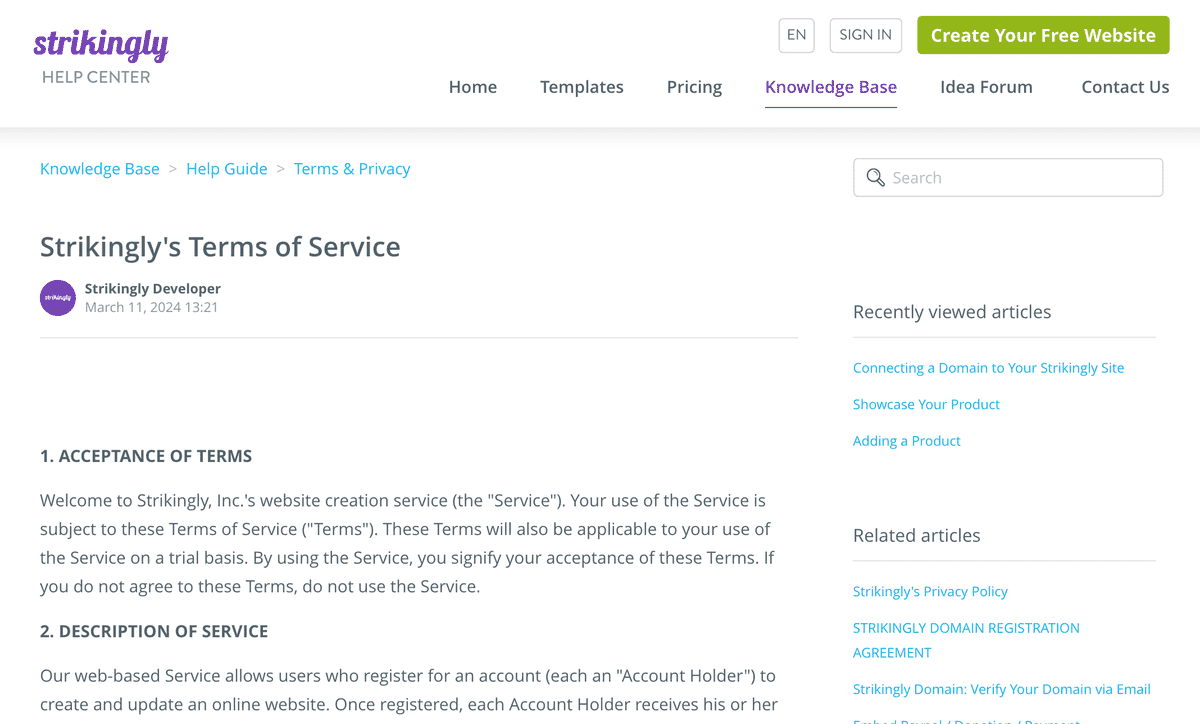This screenshot has width=1200, height=724.
Task: Open Strikingly's Privacy Policy link
Action: click(930, 591)
